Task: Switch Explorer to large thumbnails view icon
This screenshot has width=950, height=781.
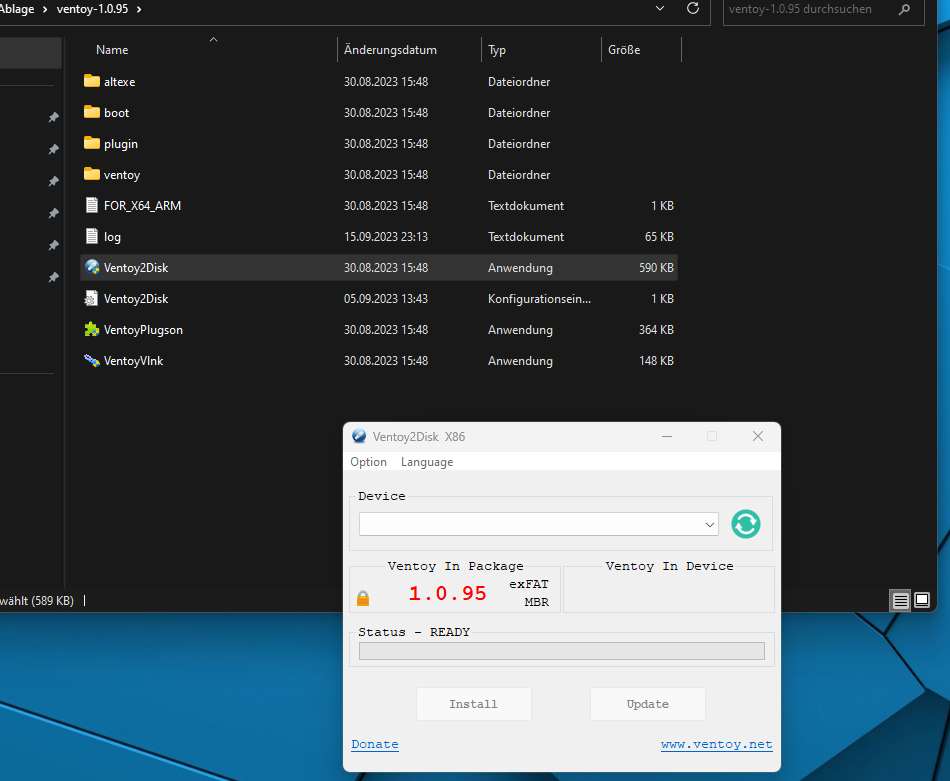Action: click(x=922, y=600)
